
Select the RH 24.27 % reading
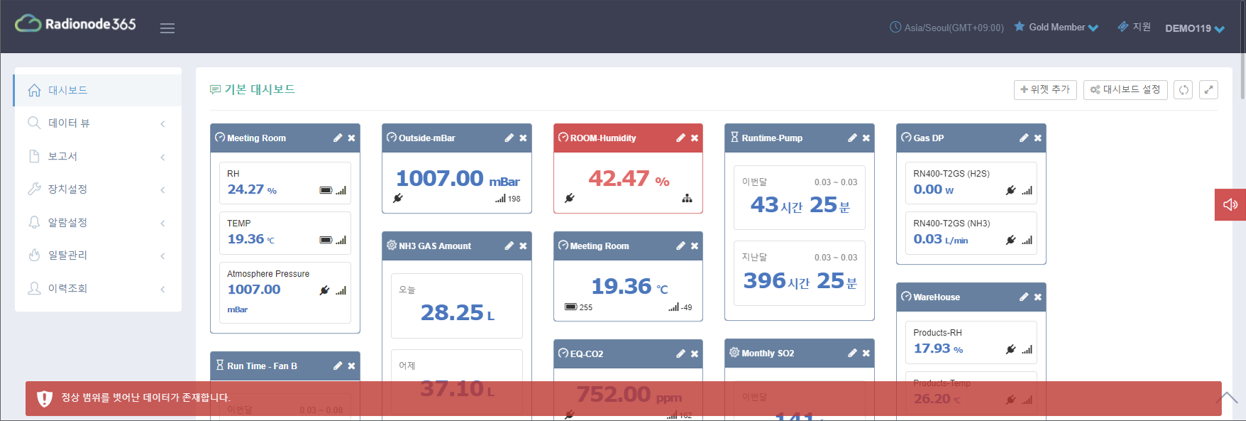coord(285,182)
